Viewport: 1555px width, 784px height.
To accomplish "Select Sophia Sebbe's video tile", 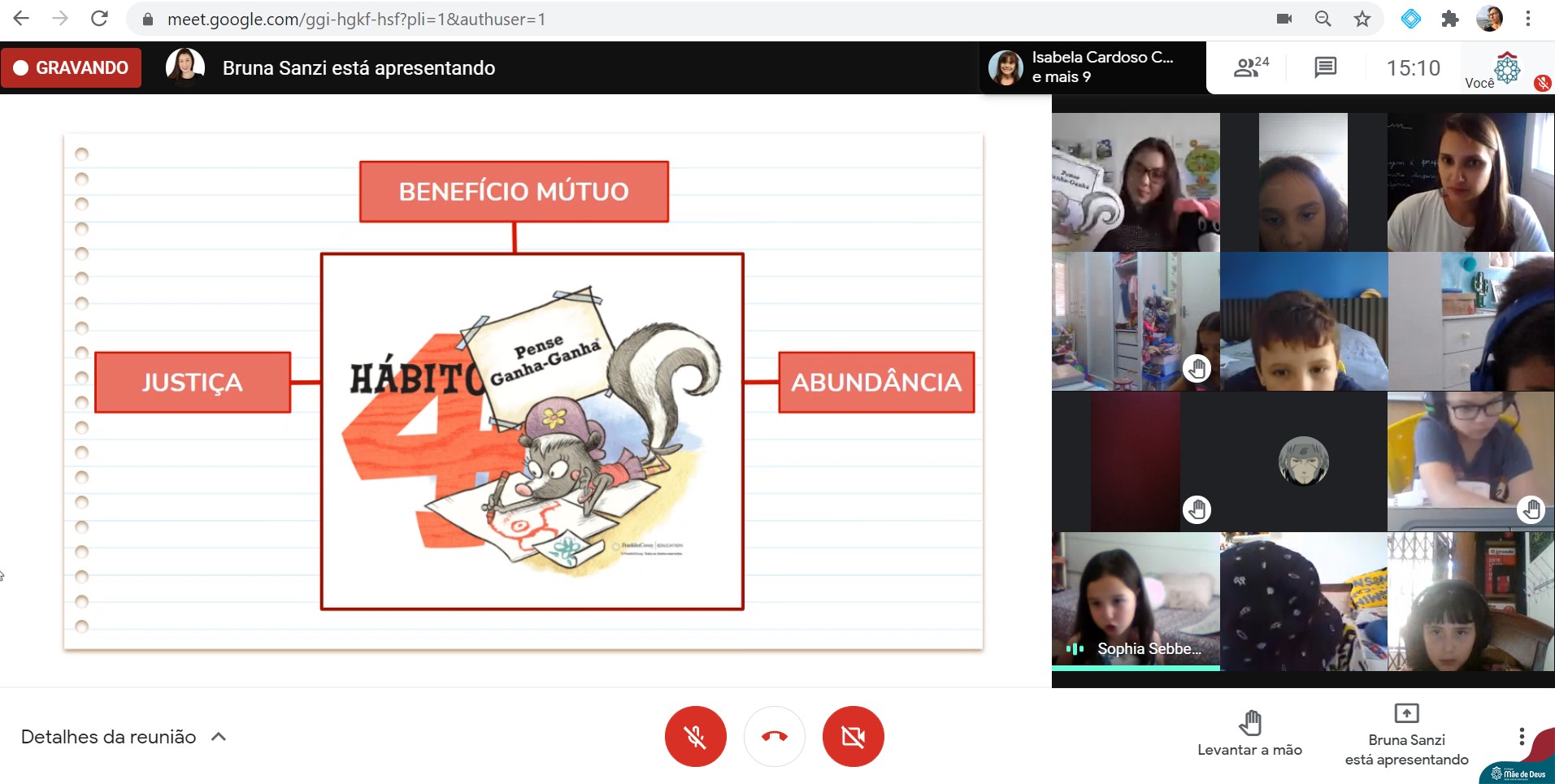I will pos(1136,601).
